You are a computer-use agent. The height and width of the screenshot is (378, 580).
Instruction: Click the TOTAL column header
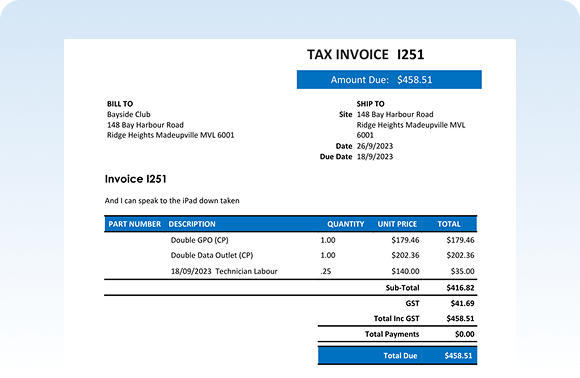[x=449, y=224]
